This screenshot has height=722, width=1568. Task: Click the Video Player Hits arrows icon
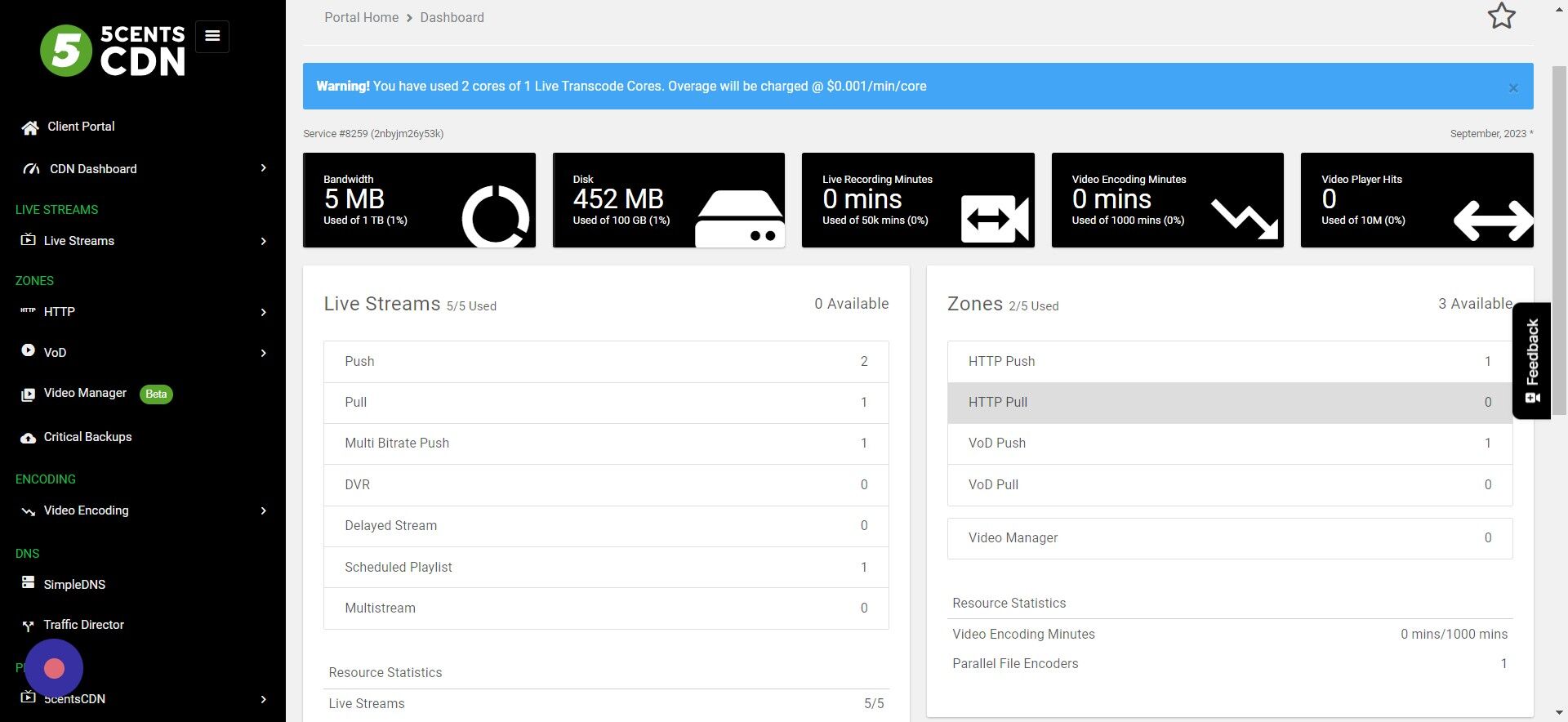tap(1494, 221)
